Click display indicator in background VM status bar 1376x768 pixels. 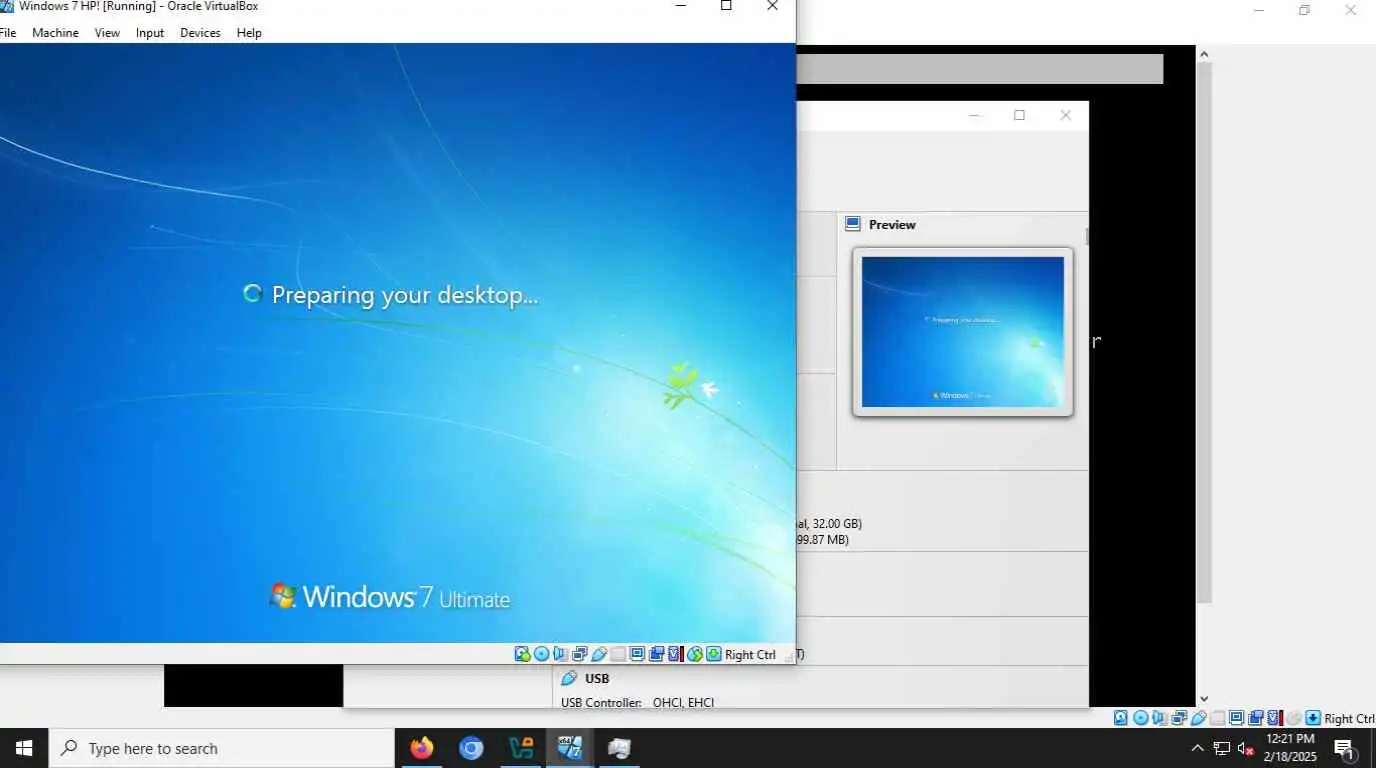pos(1237,718)
